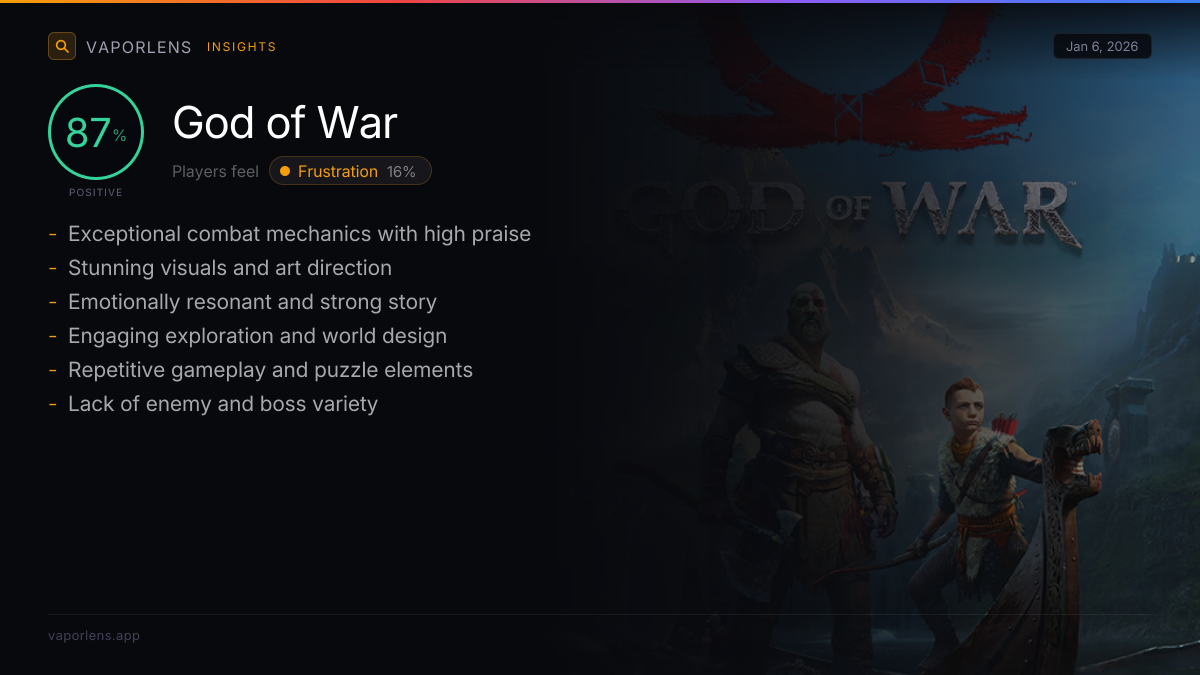This screenshot has width=1200, height=675.
Task: Click the orange dot in Frustration badge
Action: point(285,171)
